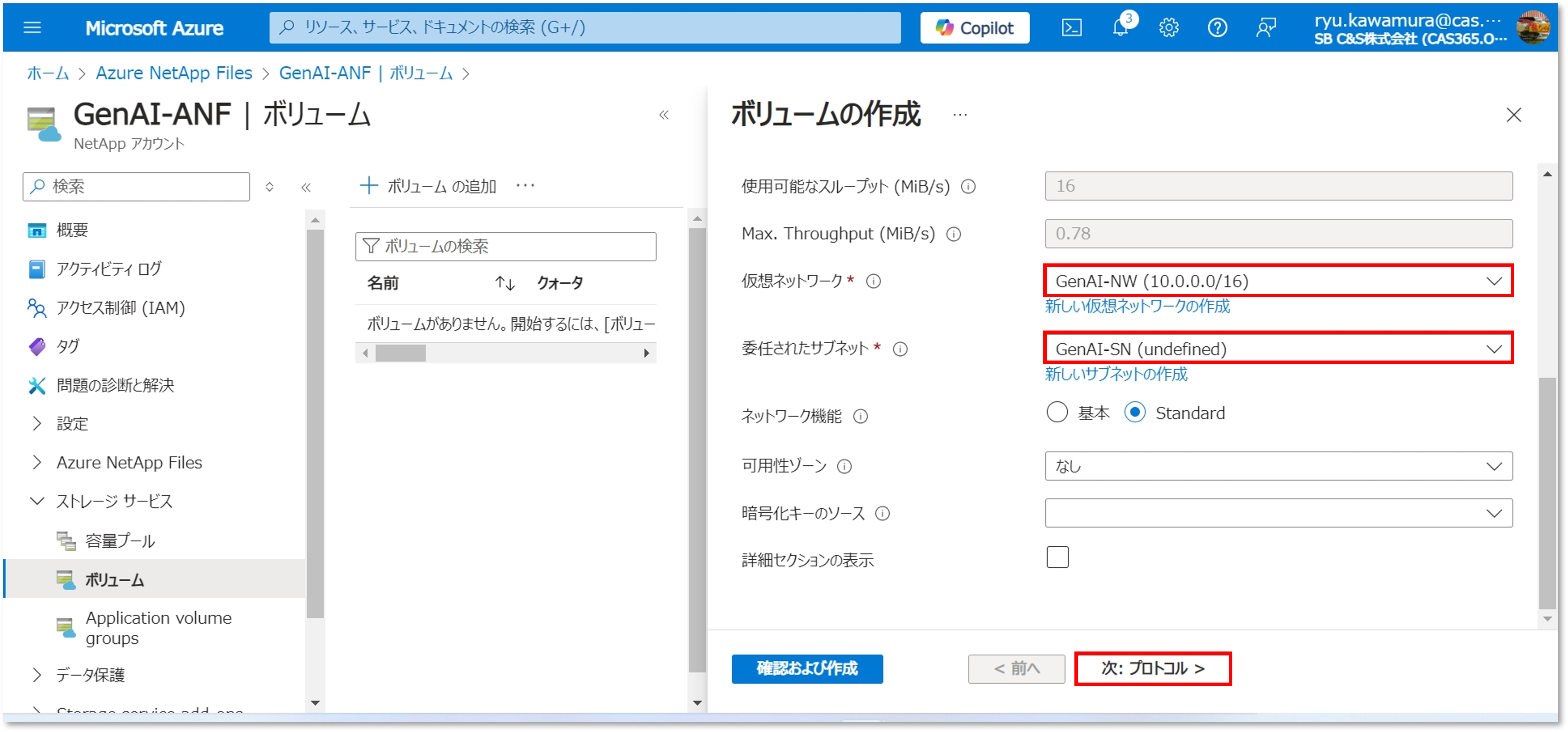1568x732 pixels.
Task: Show info for ネットワーク機能
Action: point(860,417)
